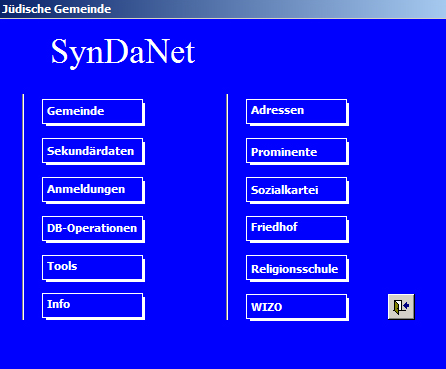The width and height of the screenshot is (446, 369).
Task: Open the Friedhof section
Action: click(297, 229)
